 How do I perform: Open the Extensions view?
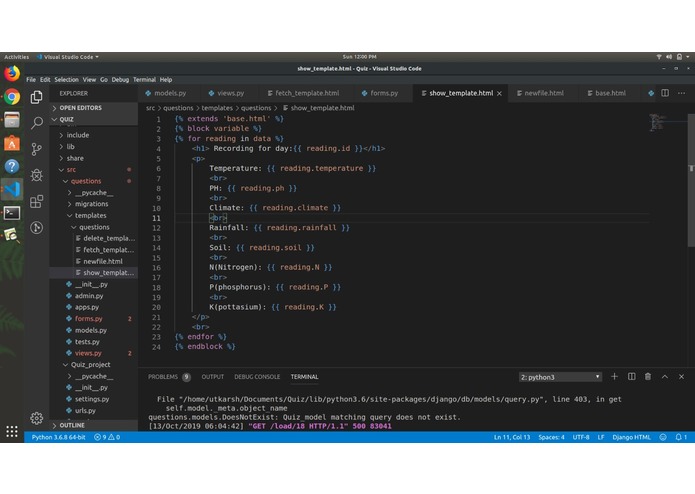pos(36,201)
